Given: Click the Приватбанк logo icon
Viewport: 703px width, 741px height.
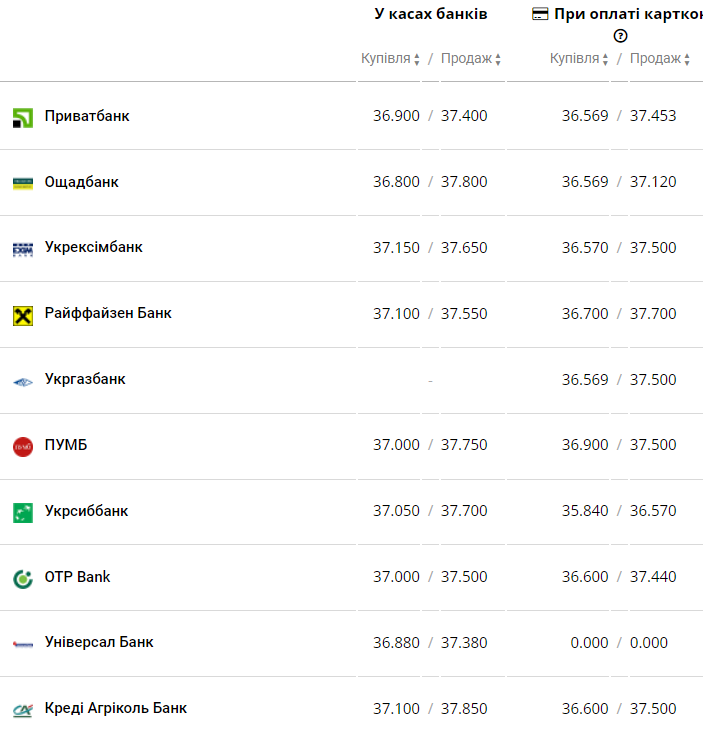Looking at the screenshot, I should pos(23,118).
